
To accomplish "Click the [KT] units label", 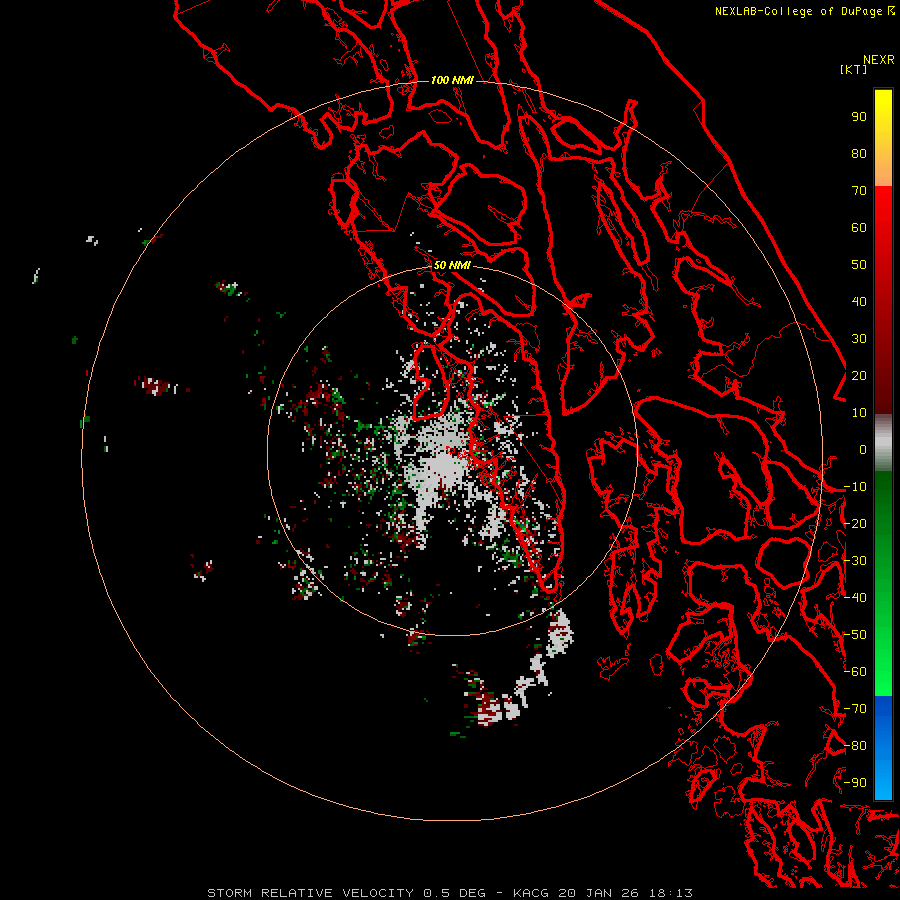I will click(853, 69).
